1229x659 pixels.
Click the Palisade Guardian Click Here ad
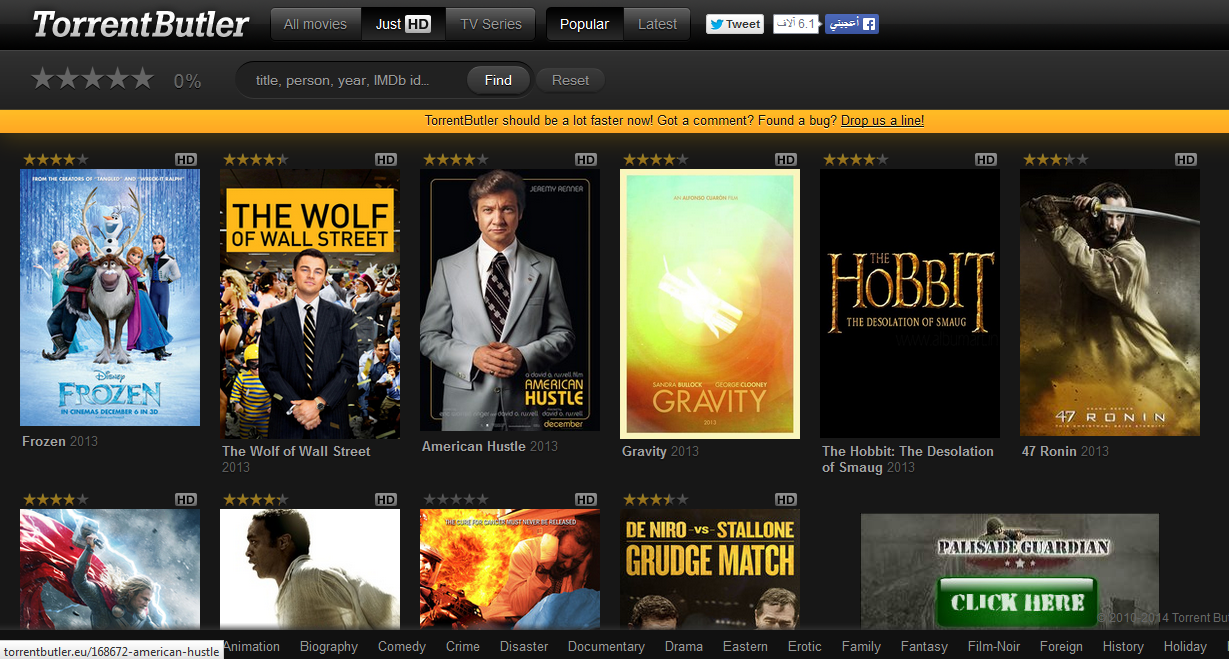coord(1010,570)
